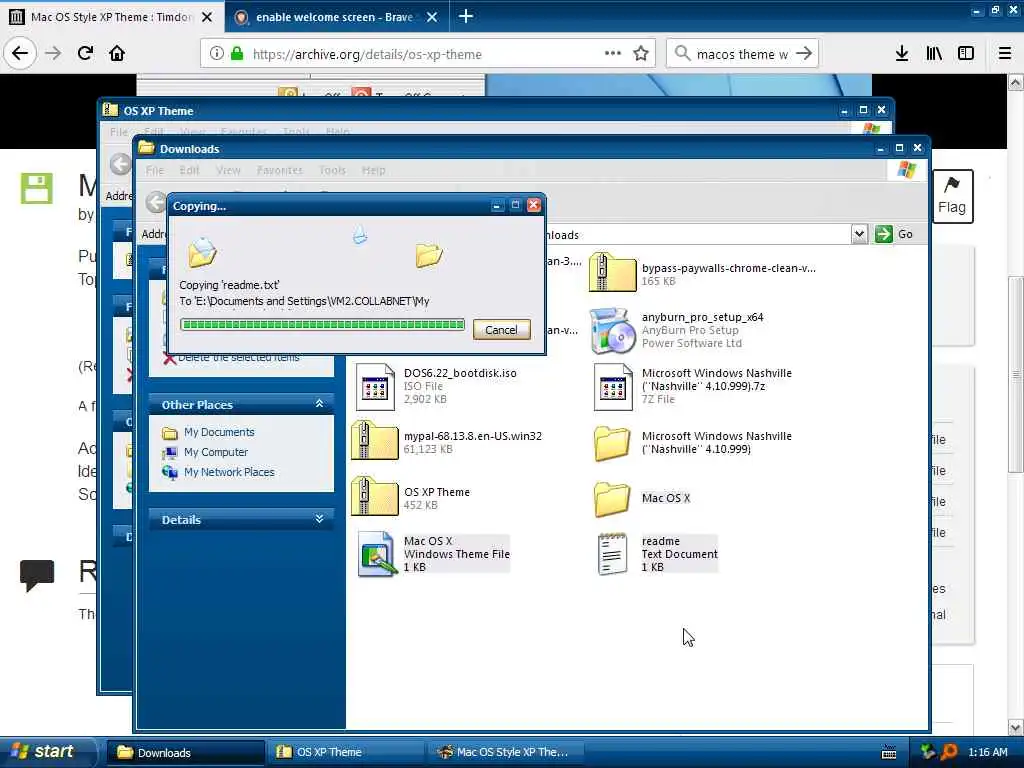Open Edit menu in Downloads window

(x=189, y=170)
